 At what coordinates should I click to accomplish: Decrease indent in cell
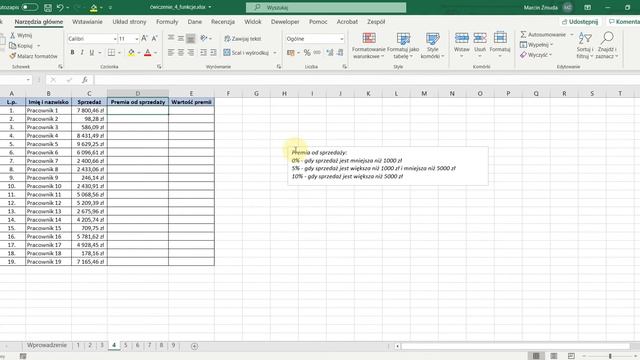(x=203, y=53)
